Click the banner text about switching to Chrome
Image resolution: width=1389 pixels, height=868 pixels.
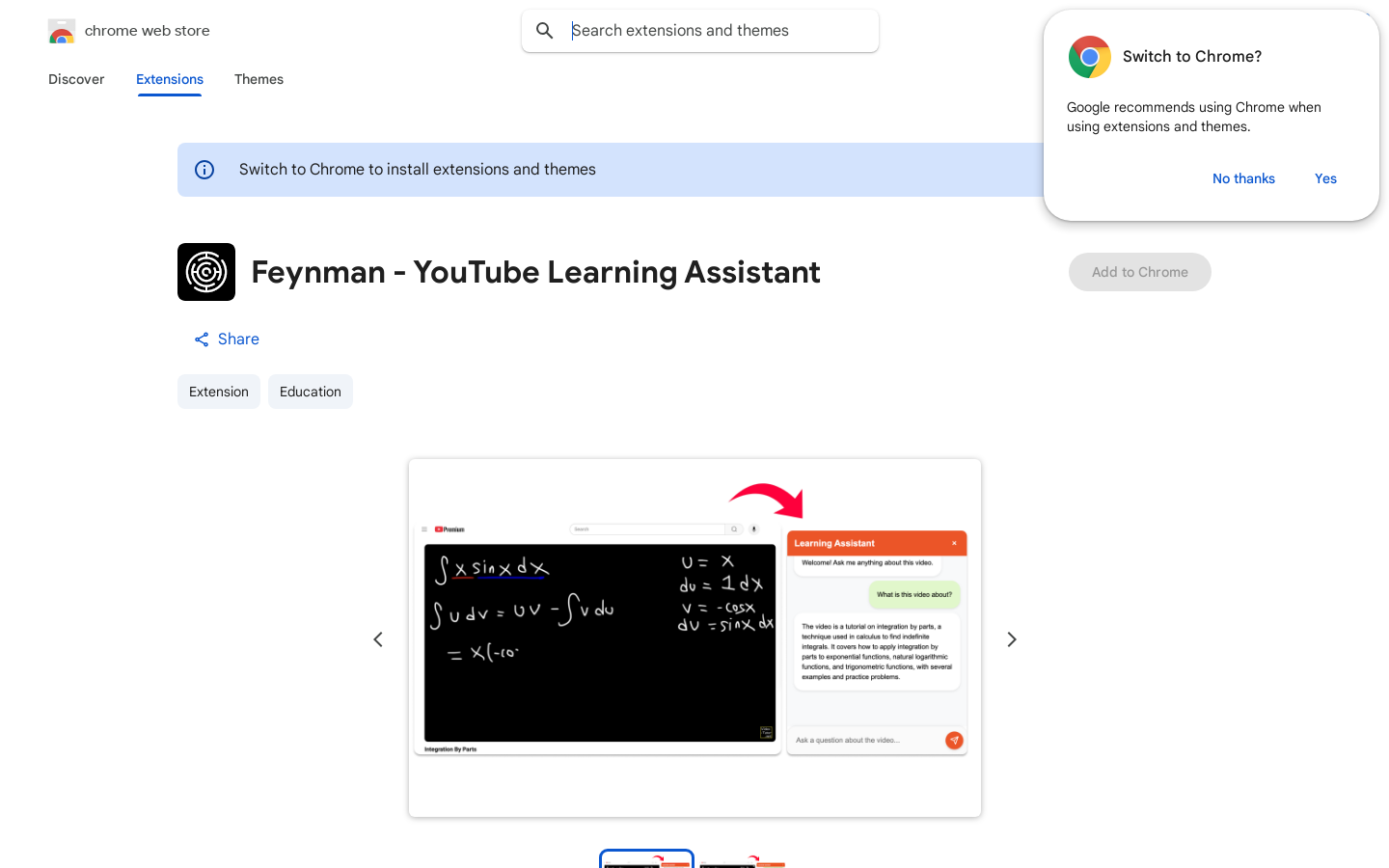(418, 170)
